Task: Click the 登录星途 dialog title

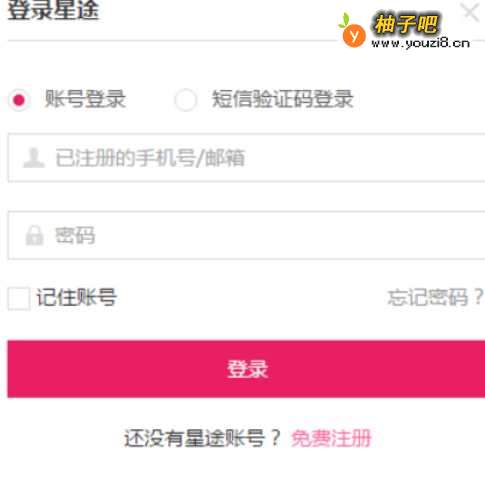Action: tap(53, 10)
